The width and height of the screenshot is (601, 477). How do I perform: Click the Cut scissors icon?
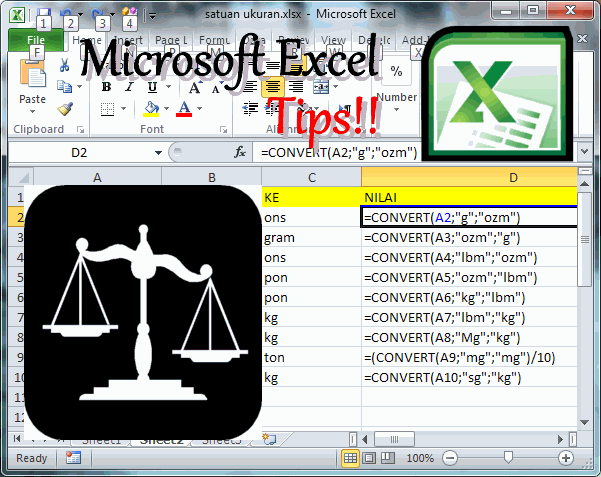coord(64,66)
